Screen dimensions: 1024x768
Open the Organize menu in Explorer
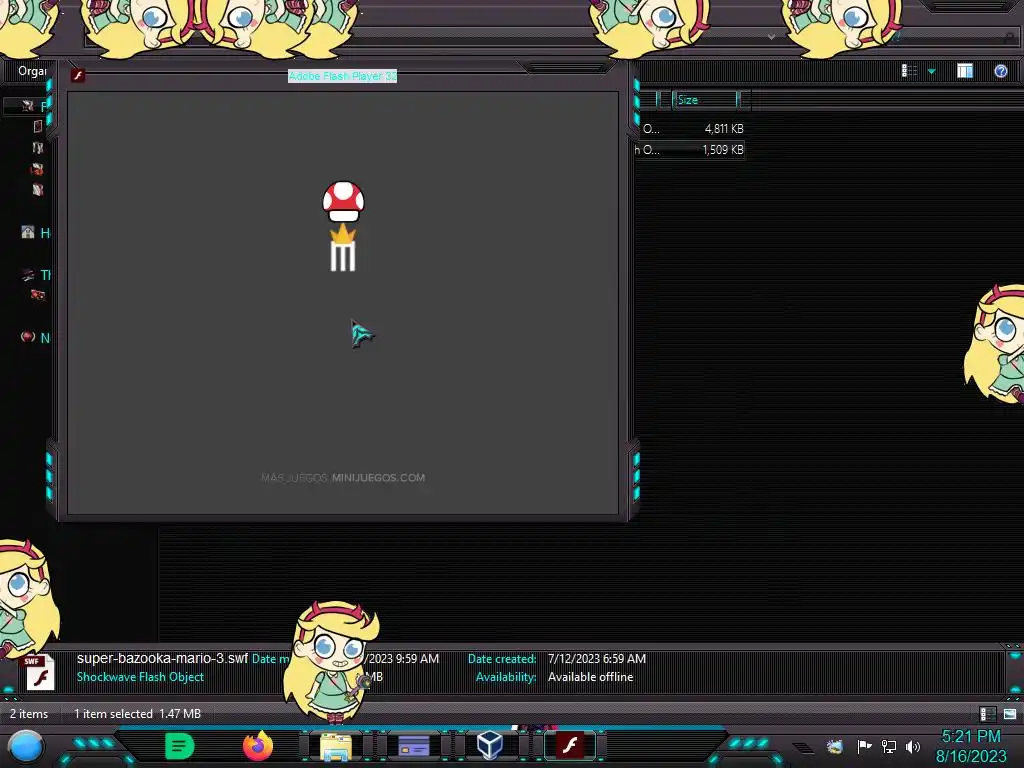pyautogui.click(x=32, y=71)
